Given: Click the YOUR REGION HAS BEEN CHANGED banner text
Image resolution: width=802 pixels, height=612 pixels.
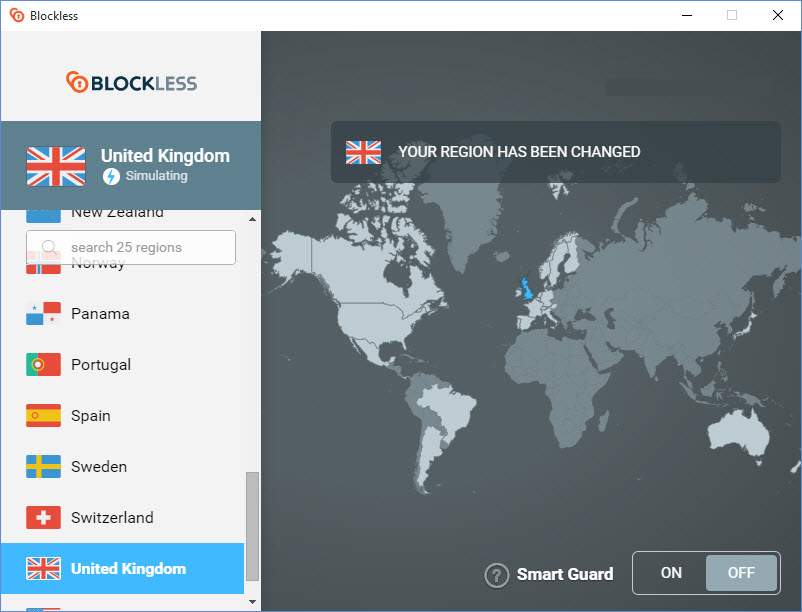Looking at the screenshot, I should (519, 152).
